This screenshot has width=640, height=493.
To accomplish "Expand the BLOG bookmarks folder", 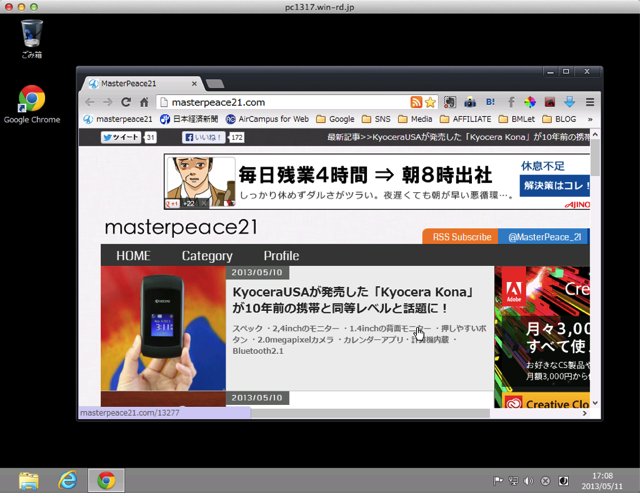I will 559,119.
